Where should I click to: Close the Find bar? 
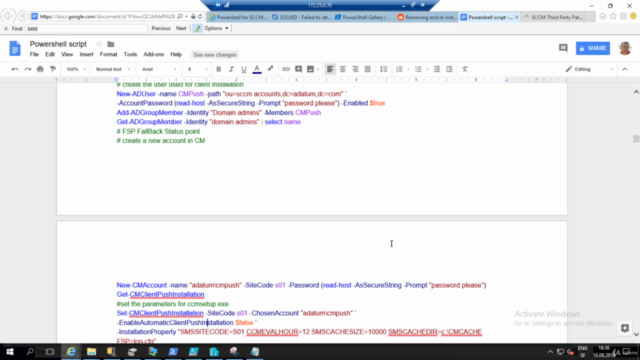click(x=6, y=29)
